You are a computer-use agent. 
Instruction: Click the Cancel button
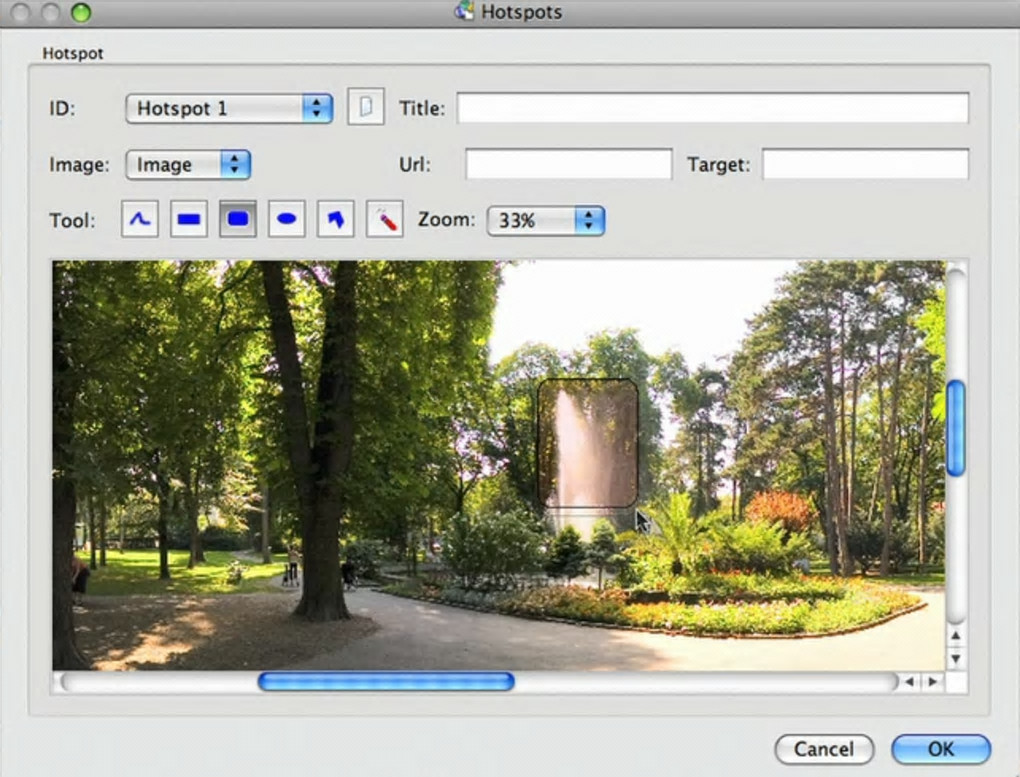(x=824, y=749)
